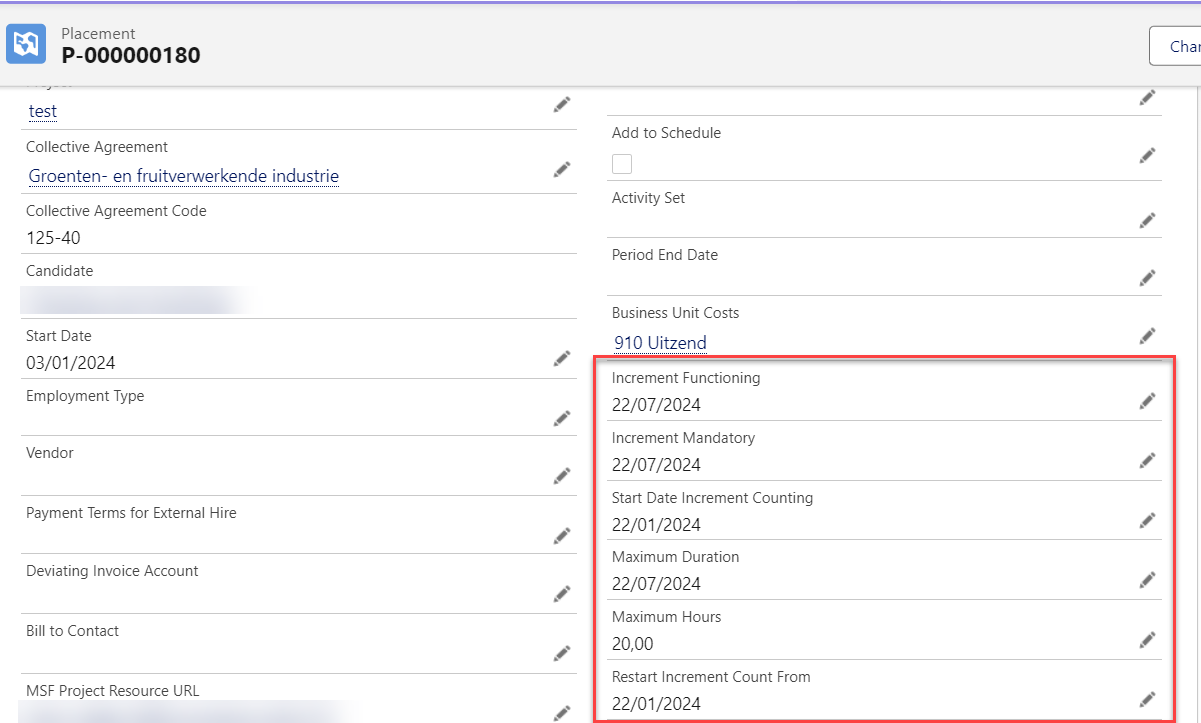Screen dimensions: 1201x723
Task: Edit Increment Functioning date pencil icon
Action: click(x=1147, y=400)
